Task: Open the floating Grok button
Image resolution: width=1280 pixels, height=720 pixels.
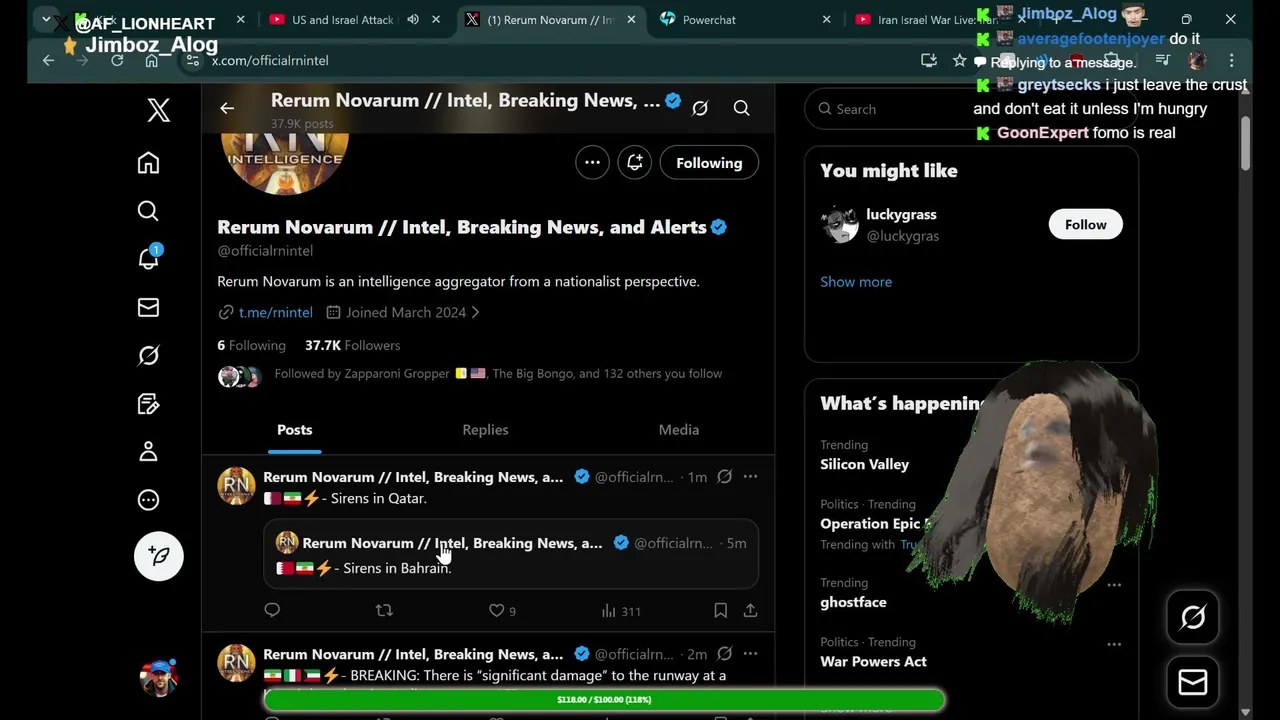Action: point(1192,618)
